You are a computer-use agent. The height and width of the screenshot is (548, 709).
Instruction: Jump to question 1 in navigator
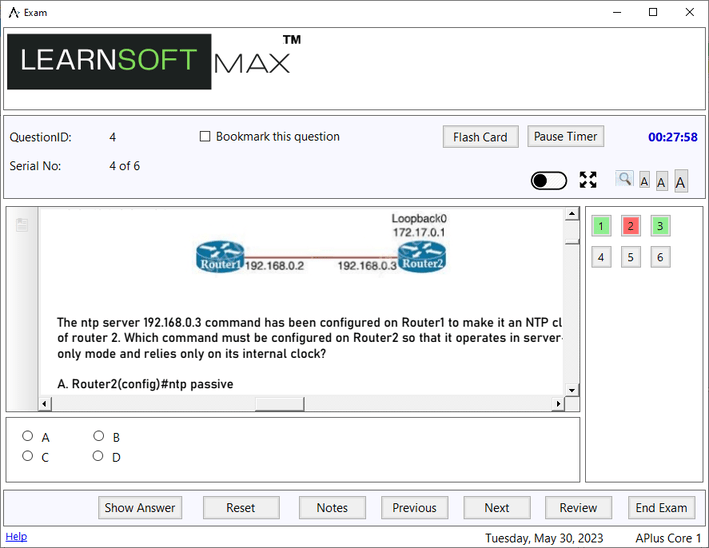pos(601,226)
